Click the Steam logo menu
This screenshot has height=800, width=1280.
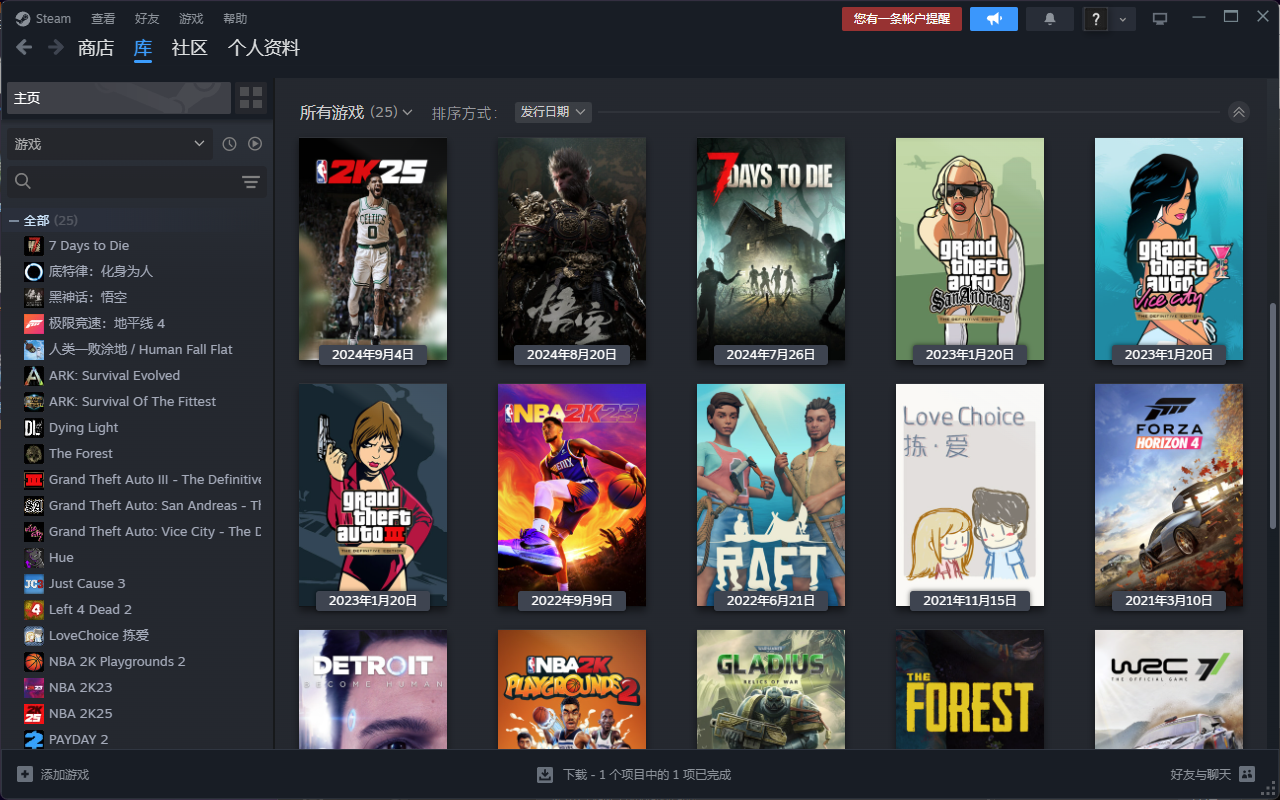pyautogui.click(x=43, y=18)
